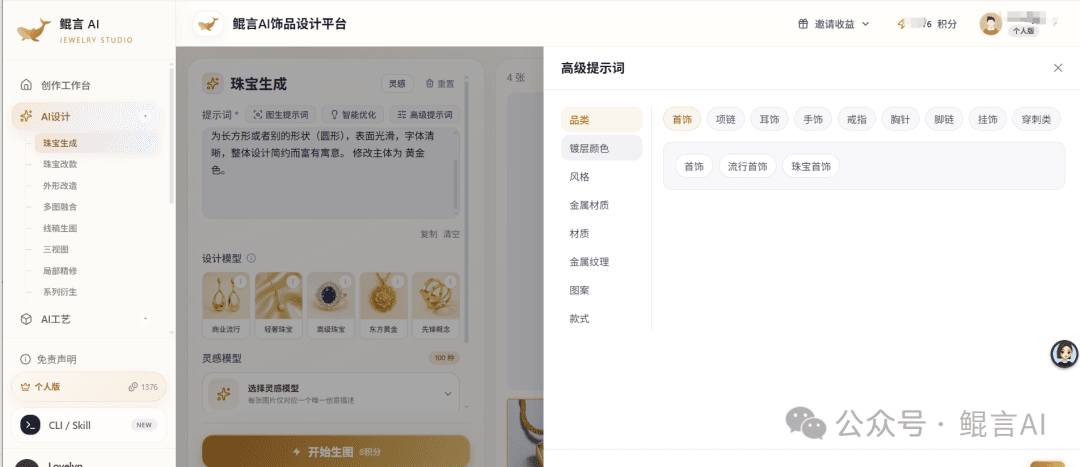Switch to the 款式 category tab

(601, 318)
